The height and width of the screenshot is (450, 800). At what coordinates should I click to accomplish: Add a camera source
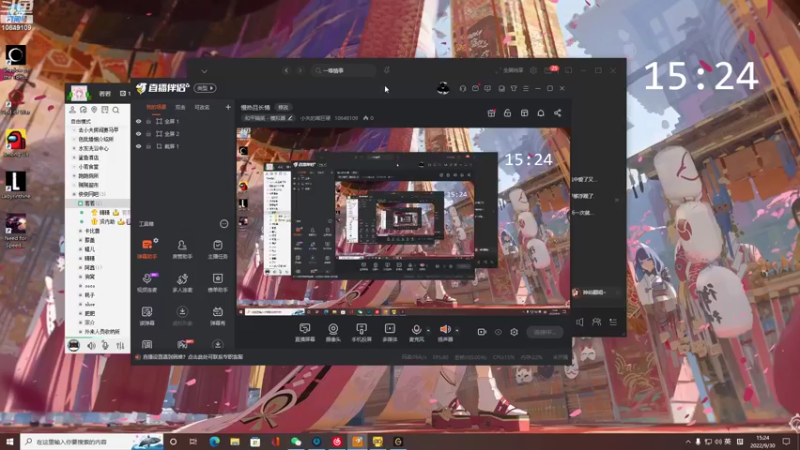333,332
